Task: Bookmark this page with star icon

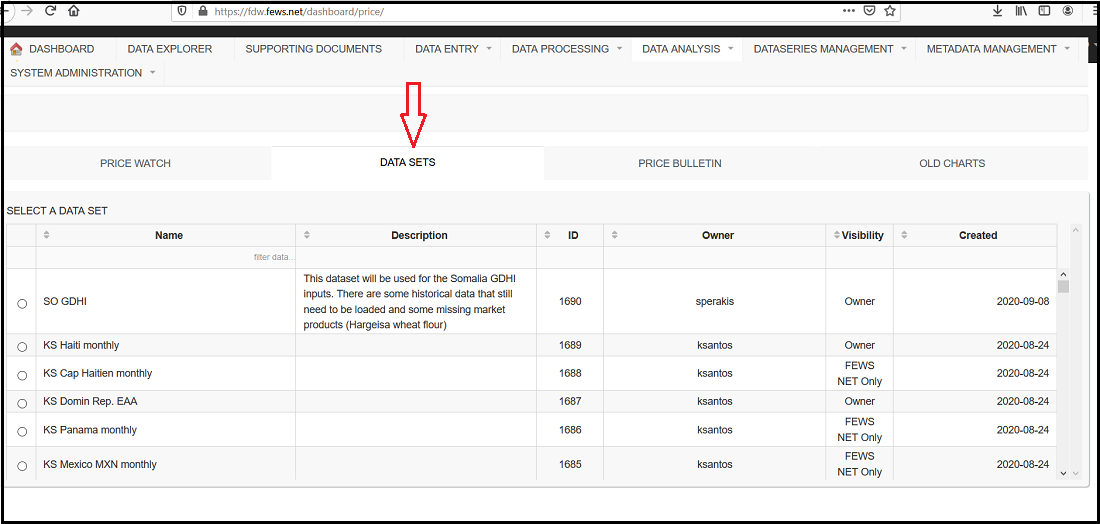Action: (x=890, y=11)
